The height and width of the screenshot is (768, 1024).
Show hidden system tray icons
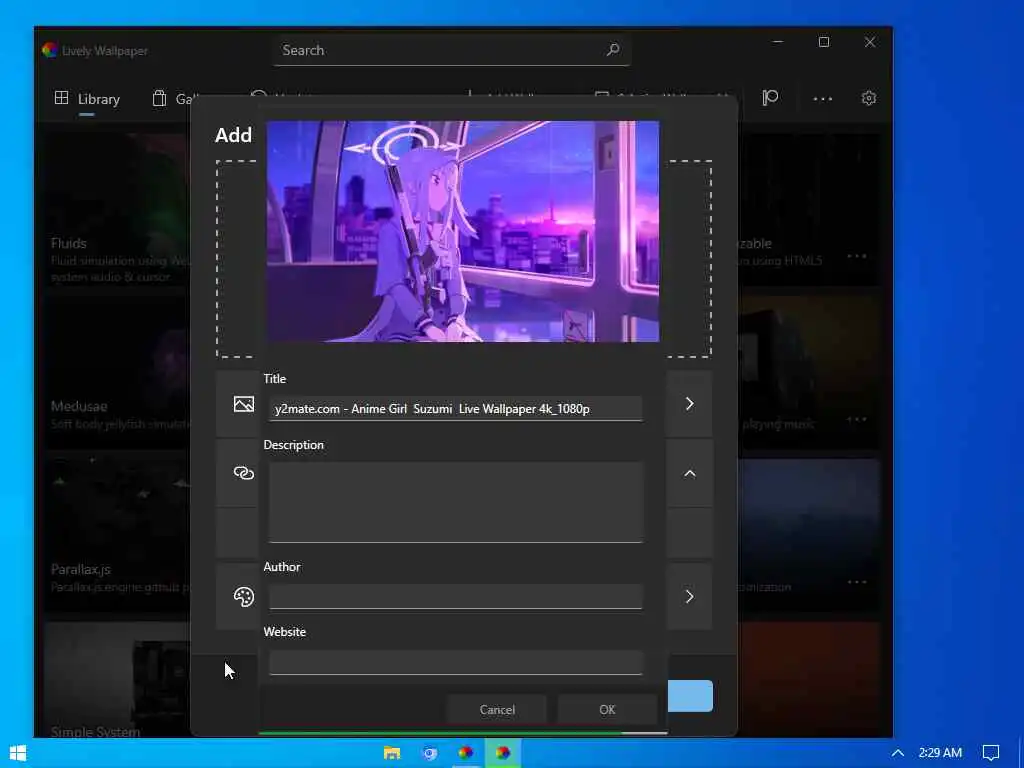click(897, 753)
